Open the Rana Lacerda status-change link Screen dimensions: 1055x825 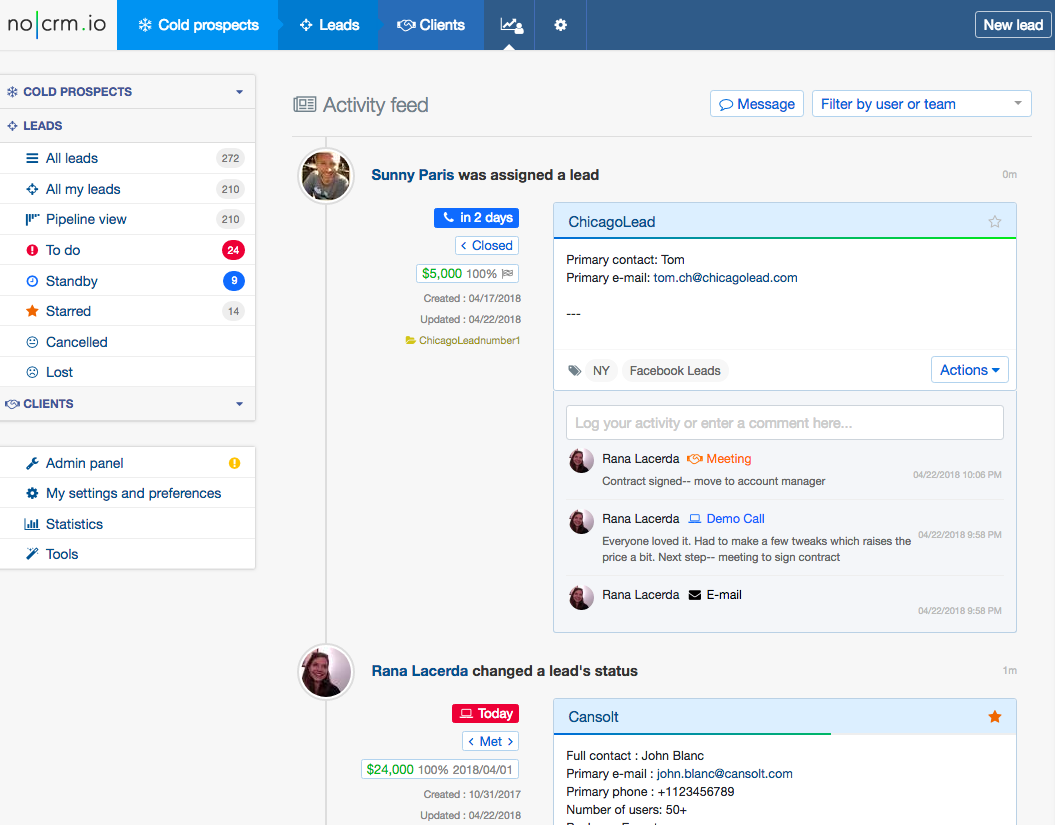click(x=420, y=671)
